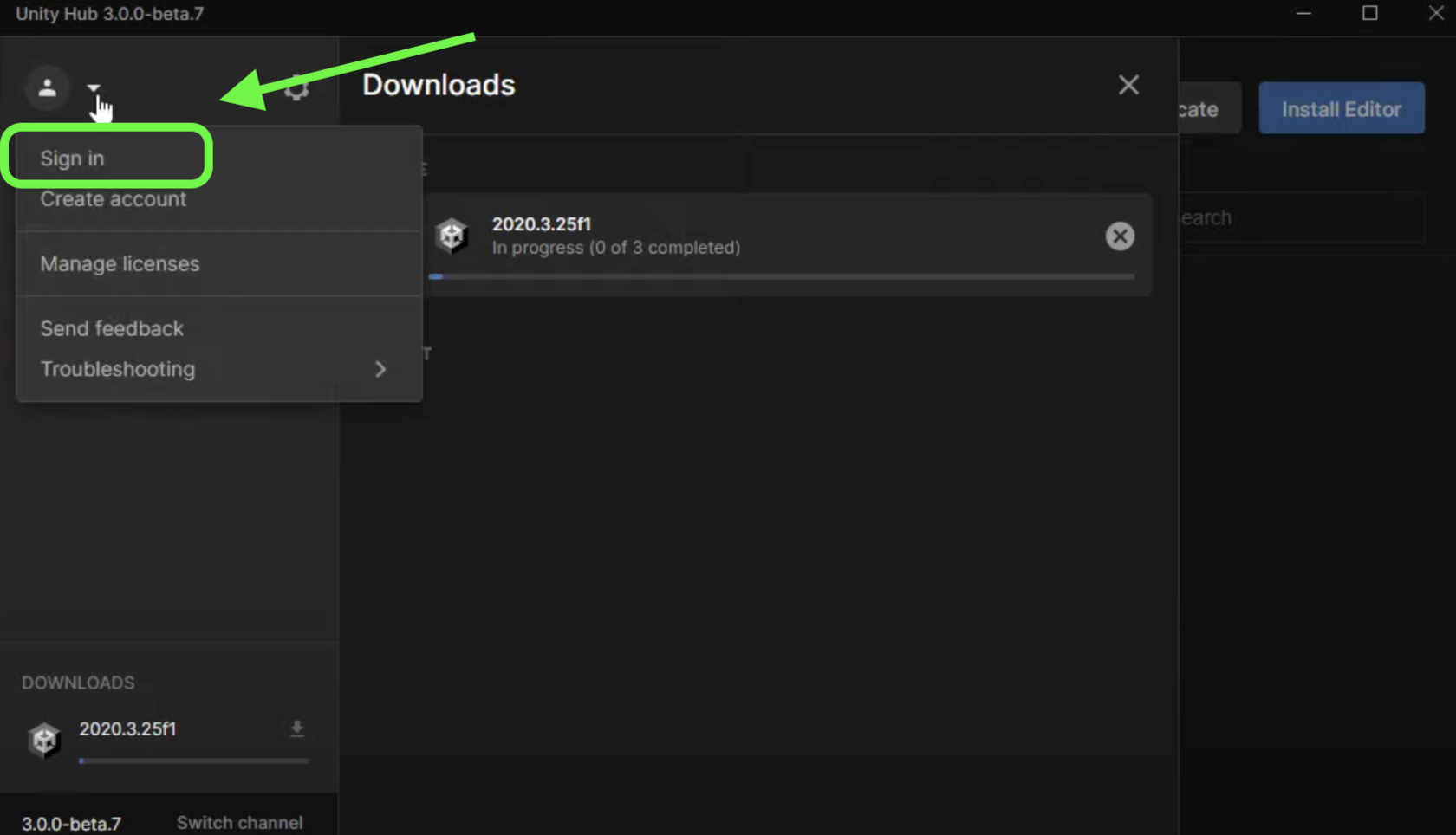
Task: Expand the Troubleshooting submenu chevron
Action: 380,369
